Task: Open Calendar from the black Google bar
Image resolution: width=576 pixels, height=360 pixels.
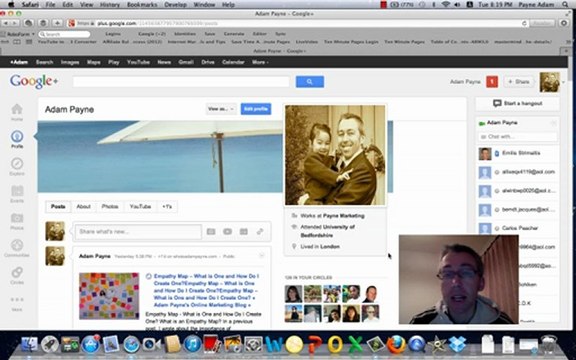Action: coord(233,62)
